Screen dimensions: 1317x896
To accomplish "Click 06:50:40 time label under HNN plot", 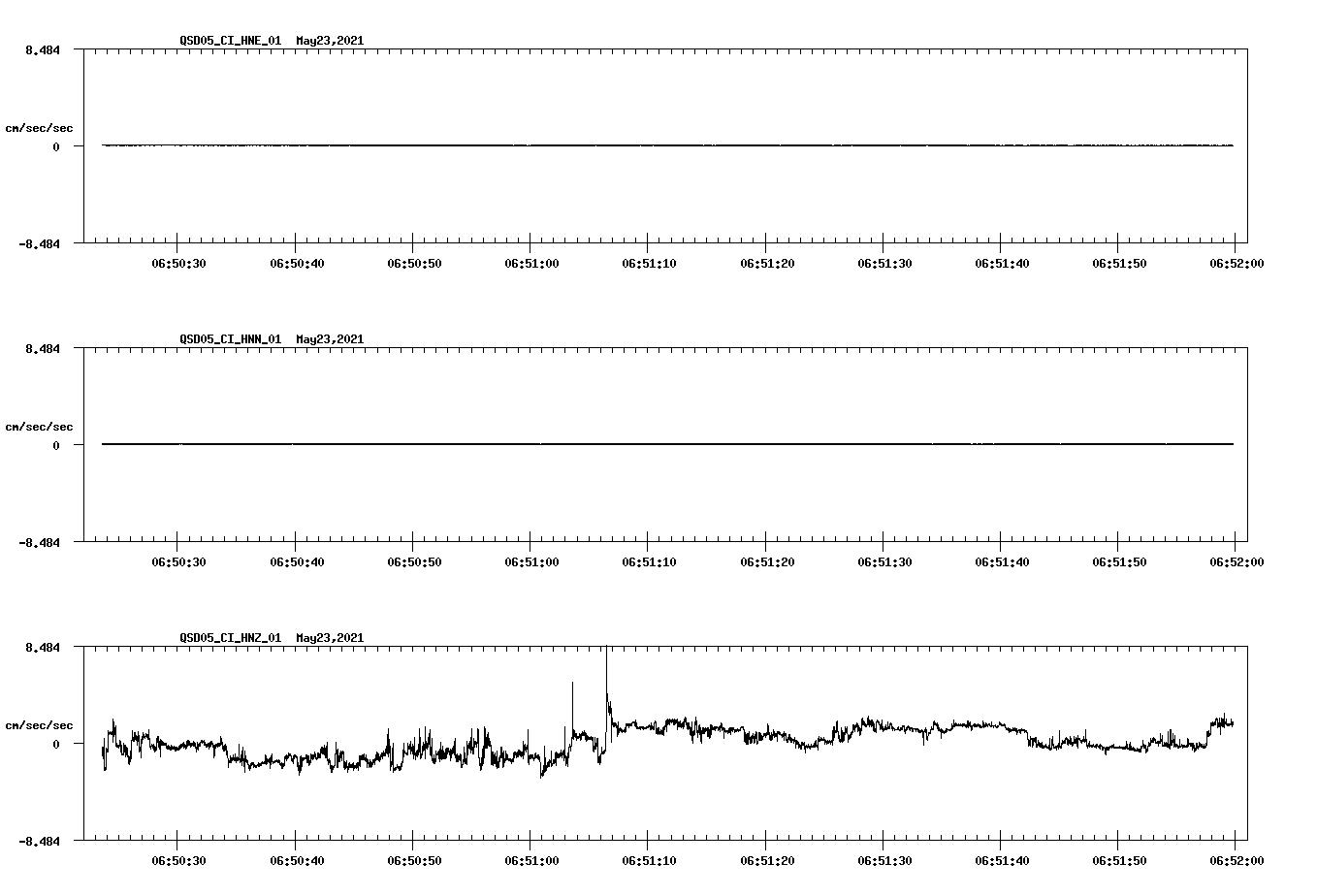I will pyautogui.click(x=297, y=561).
